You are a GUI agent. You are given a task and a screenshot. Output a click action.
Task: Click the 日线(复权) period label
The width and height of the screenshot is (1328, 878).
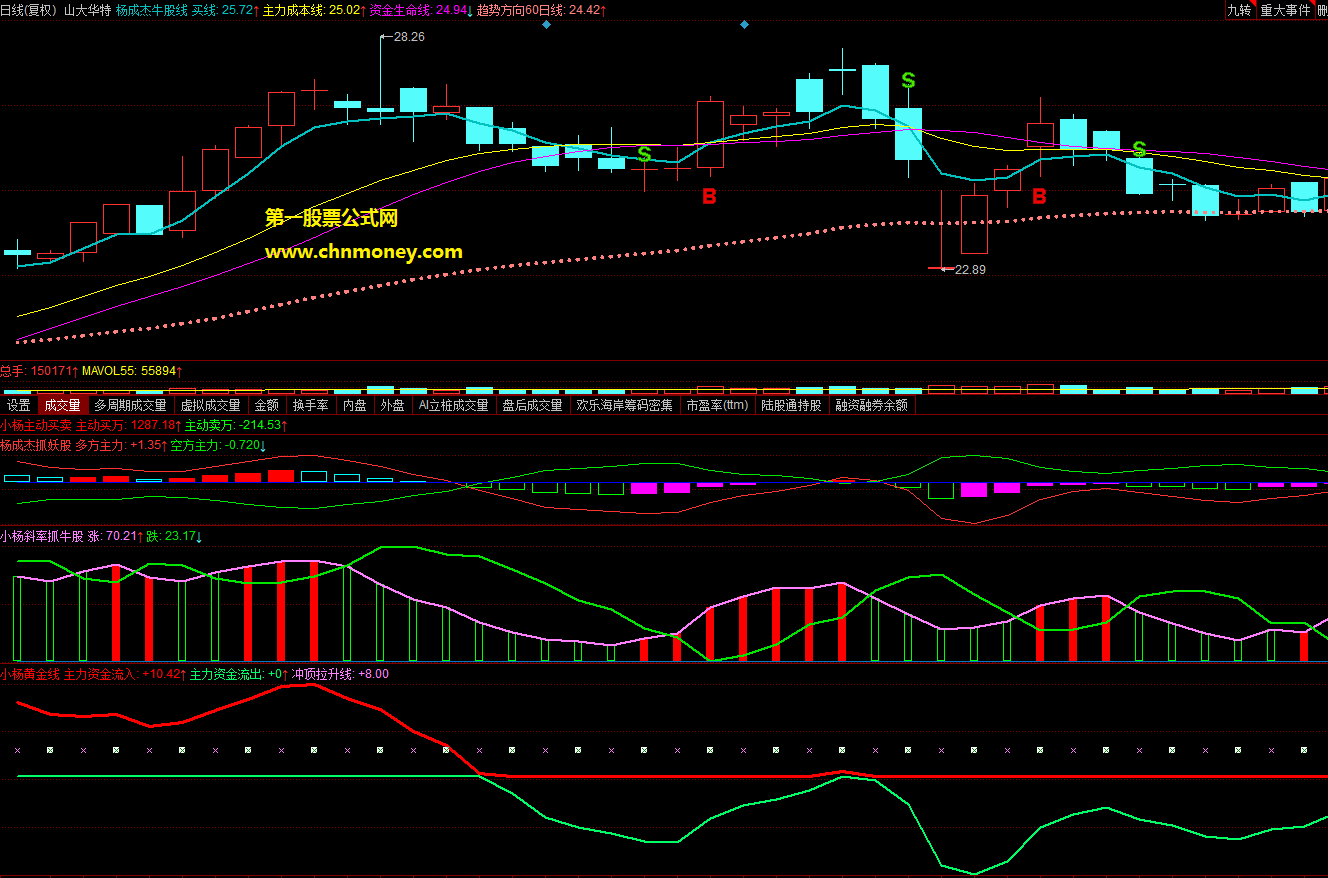pyautogui.click(x=28, y=10)
